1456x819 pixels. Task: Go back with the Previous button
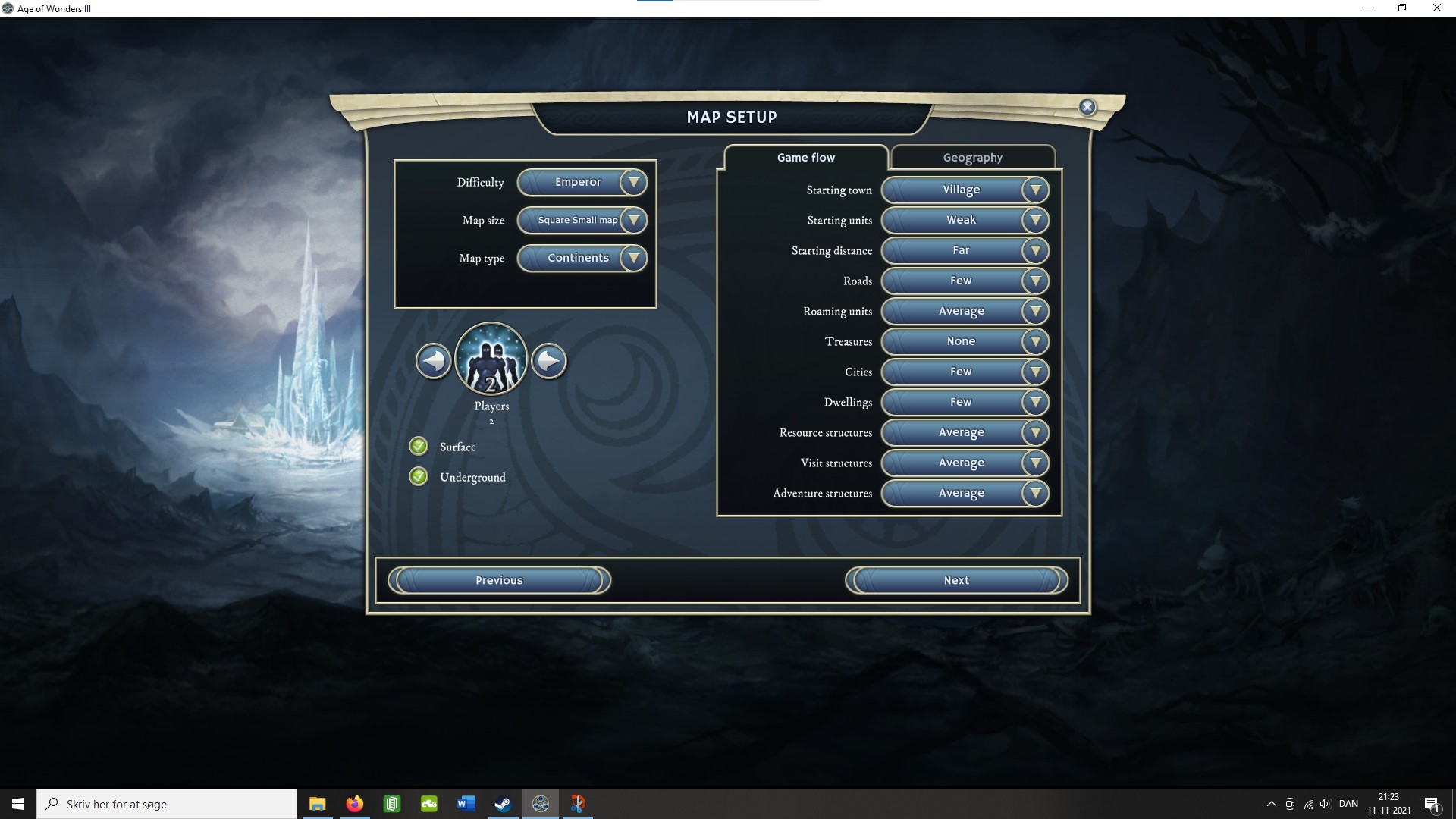(499, 580)
